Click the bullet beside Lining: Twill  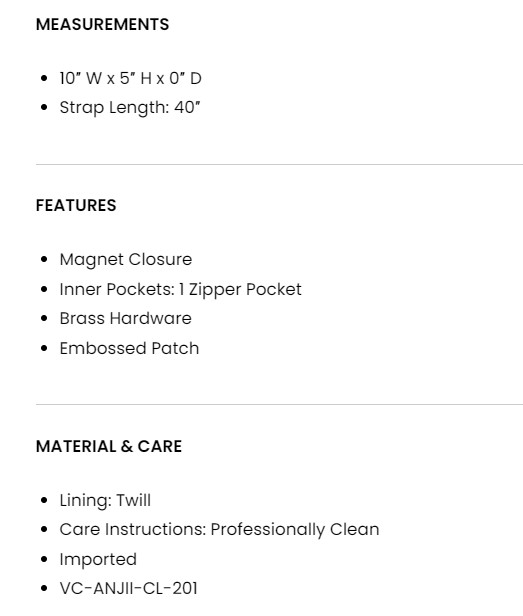[44, 500]
